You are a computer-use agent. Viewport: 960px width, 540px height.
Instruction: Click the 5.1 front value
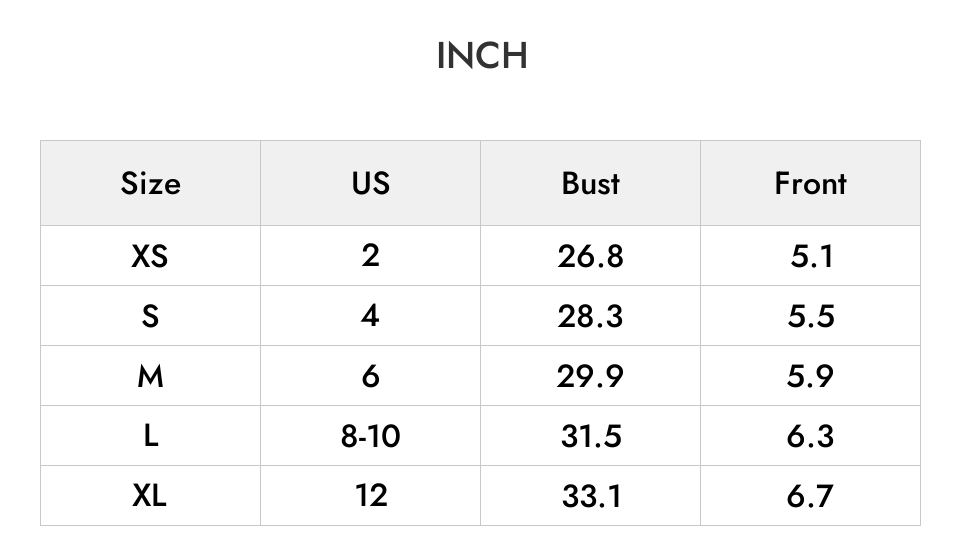pyautogui.click(x=811, y=255)
